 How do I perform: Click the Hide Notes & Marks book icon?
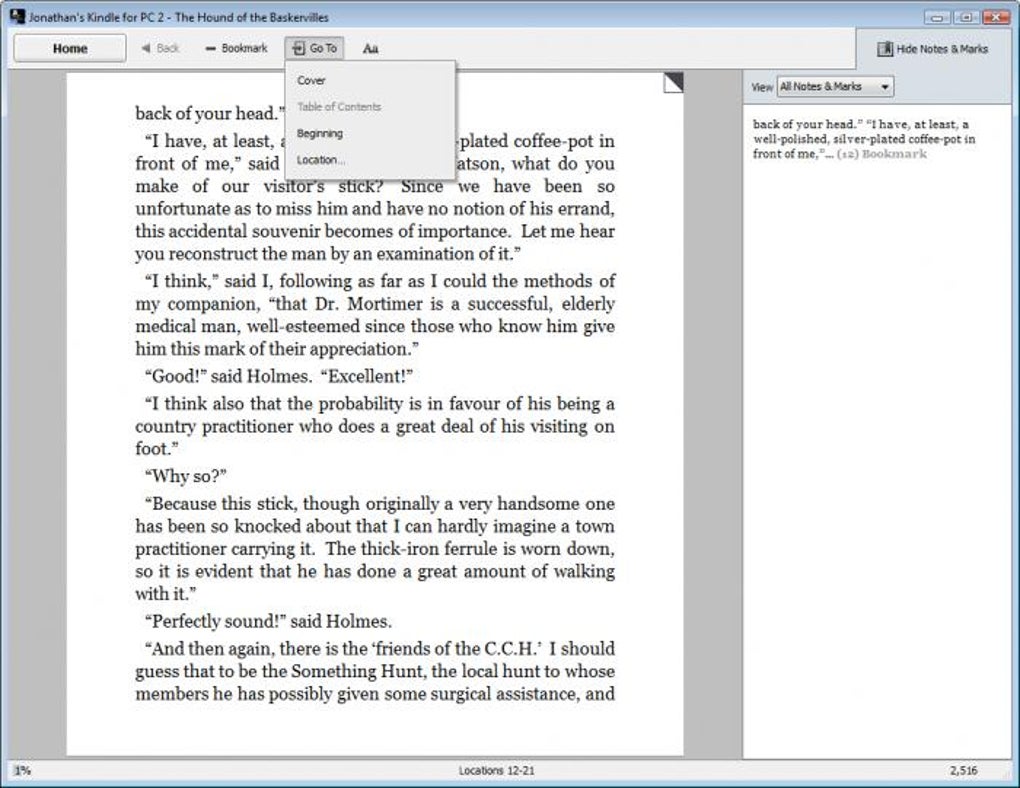point(885,49)
